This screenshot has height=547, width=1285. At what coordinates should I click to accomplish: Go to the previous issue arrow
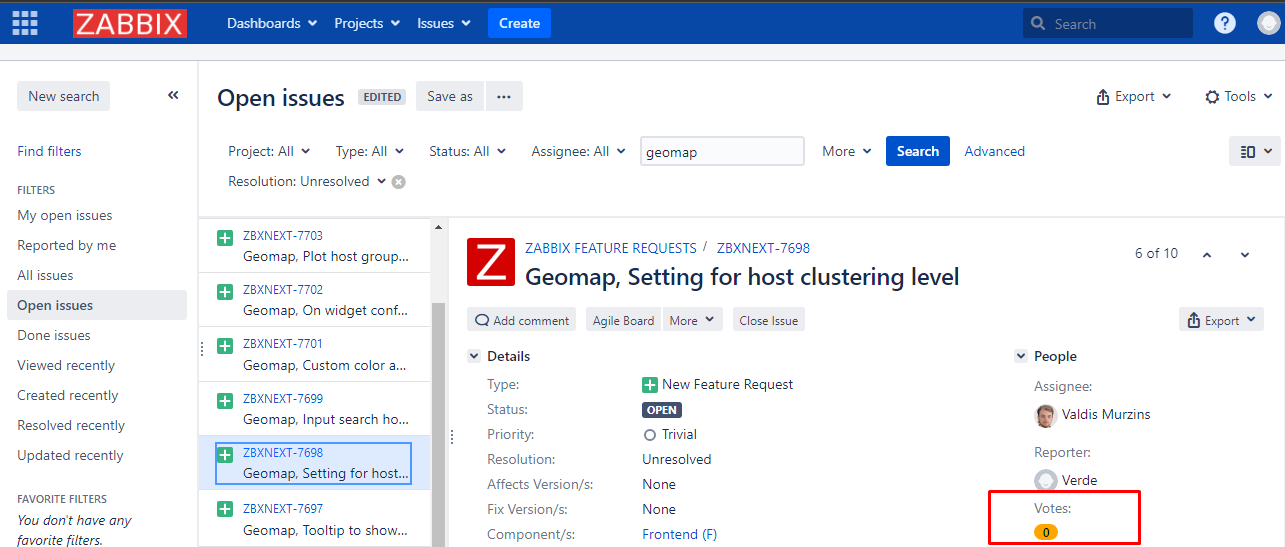[x=1207, y=255]
